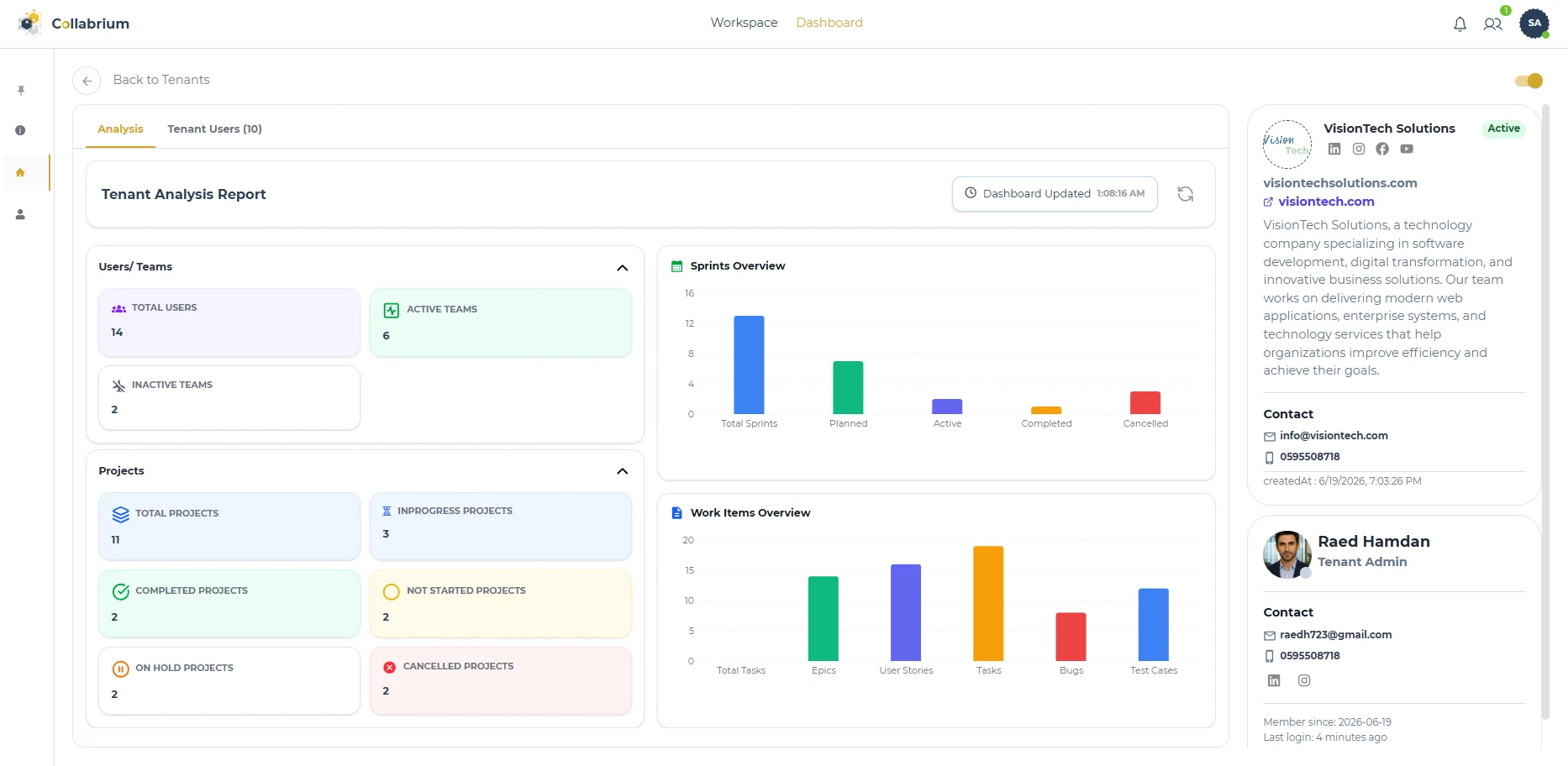Open the user profile icon in sidebar
This screenshot has width=1568, height=766.
[x=20, y=214]
